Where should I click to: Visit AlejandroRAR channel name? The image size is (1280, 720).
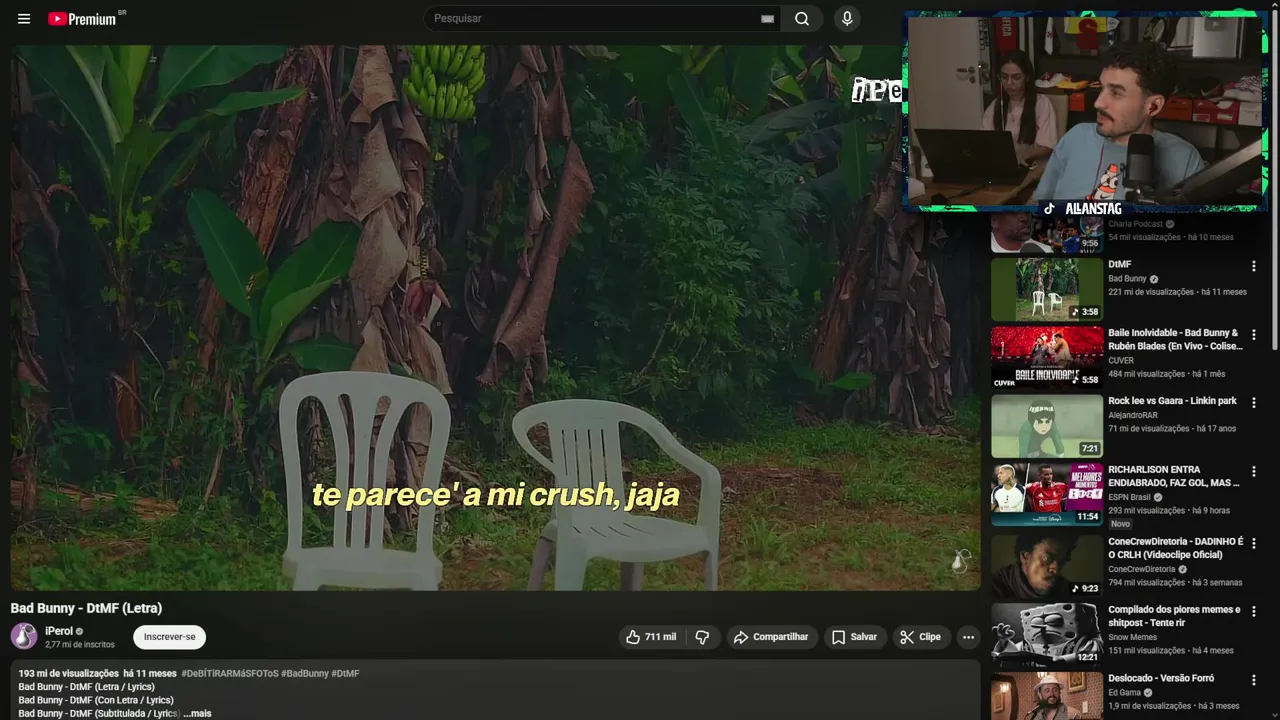(x=1133, y=415)
